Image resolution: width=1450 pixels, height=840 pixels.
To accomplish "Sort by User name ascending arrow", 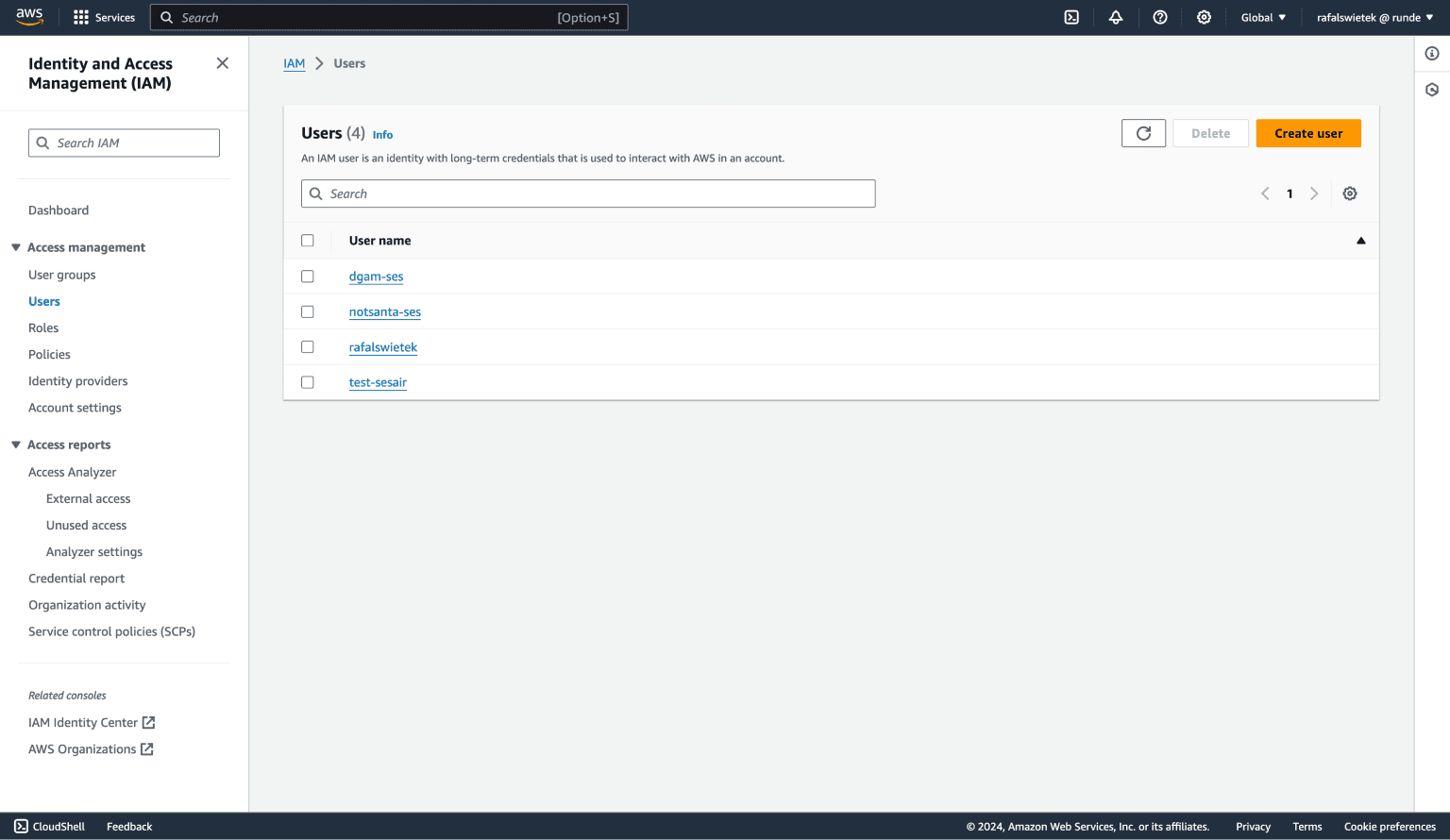I will point(1361,241).
